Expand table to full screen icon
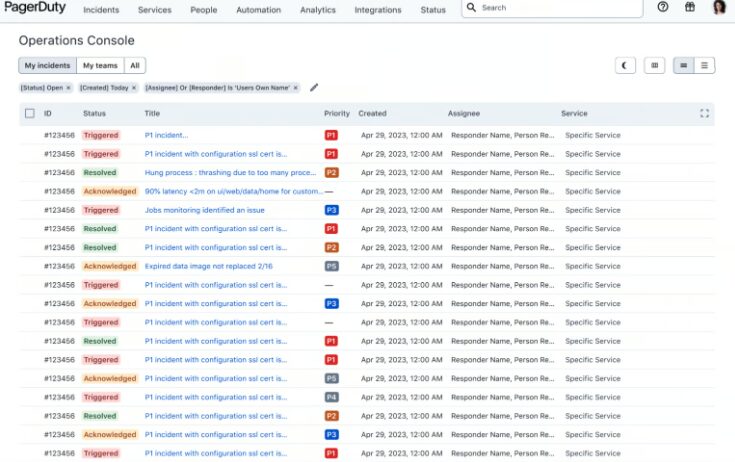Image resolution: width=735 pixels, height=462 pixels. tap(704, 113)
